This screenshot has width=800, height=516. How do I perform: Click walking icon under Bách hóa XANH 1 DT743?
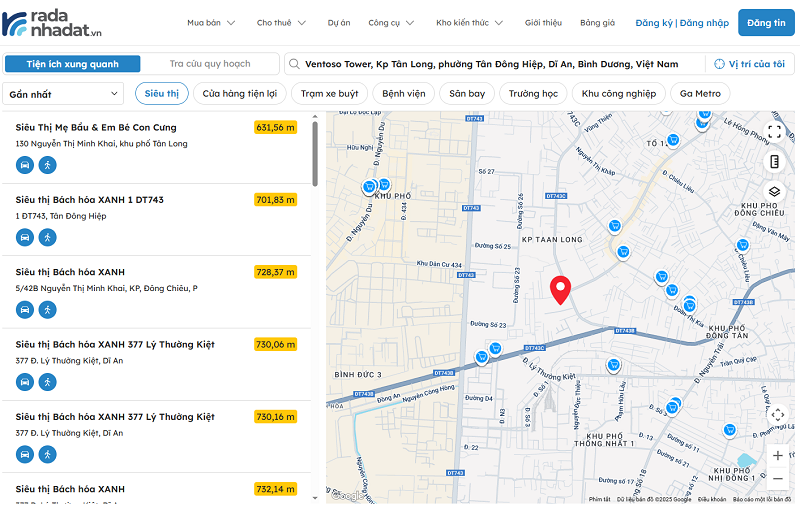pos(48,237)
